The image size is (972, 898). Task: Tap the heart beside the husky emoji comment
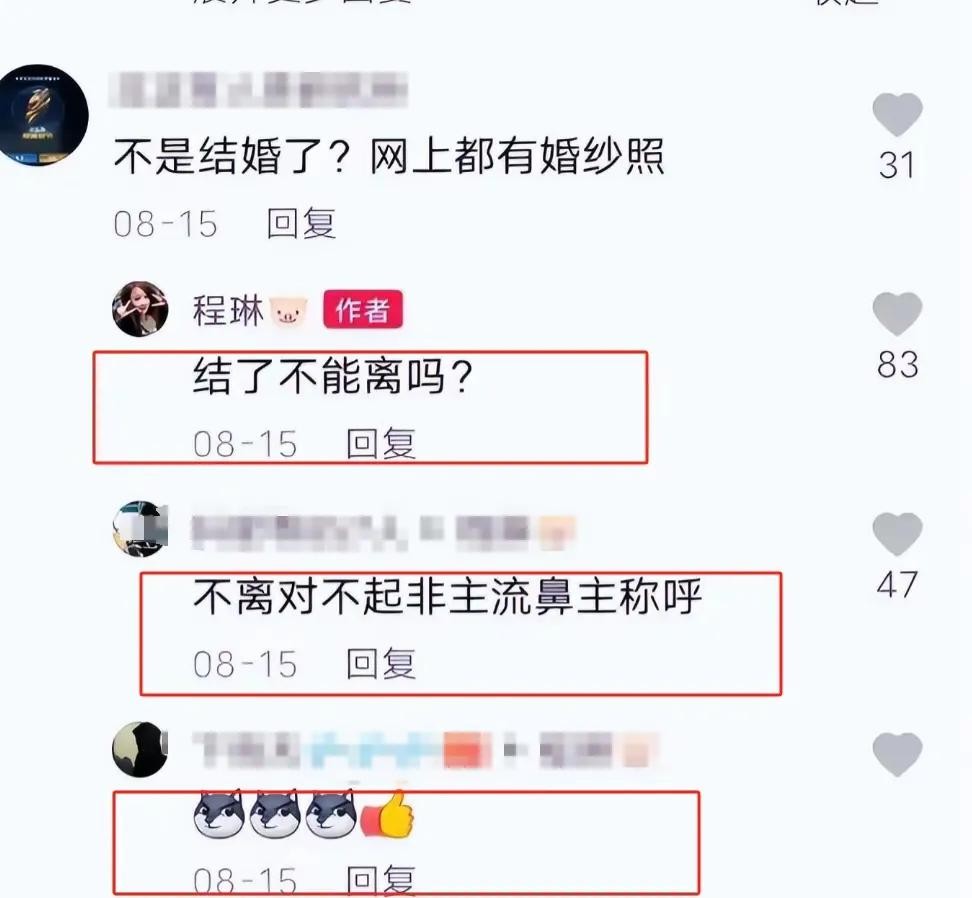(897, 754)
